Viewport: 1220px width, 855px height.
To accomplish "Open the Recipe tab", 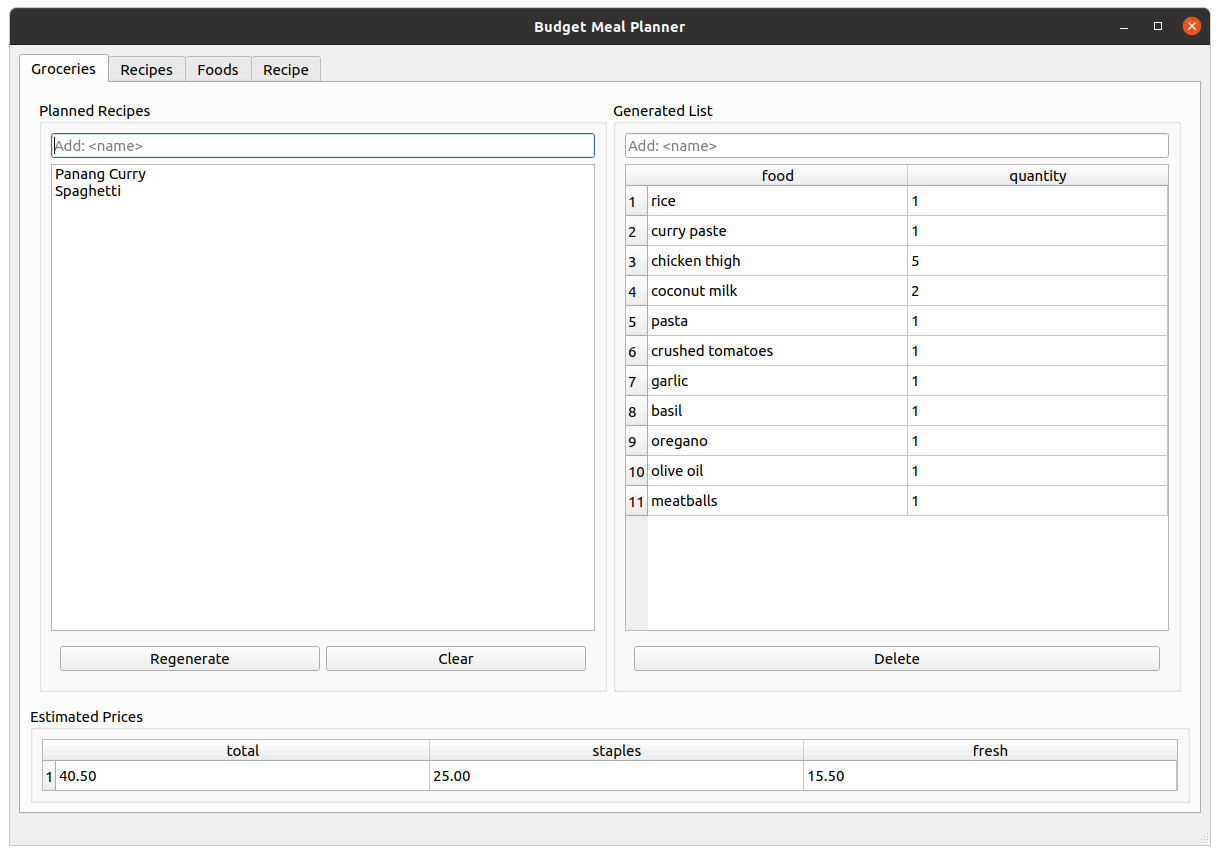I will pos(286,70).
